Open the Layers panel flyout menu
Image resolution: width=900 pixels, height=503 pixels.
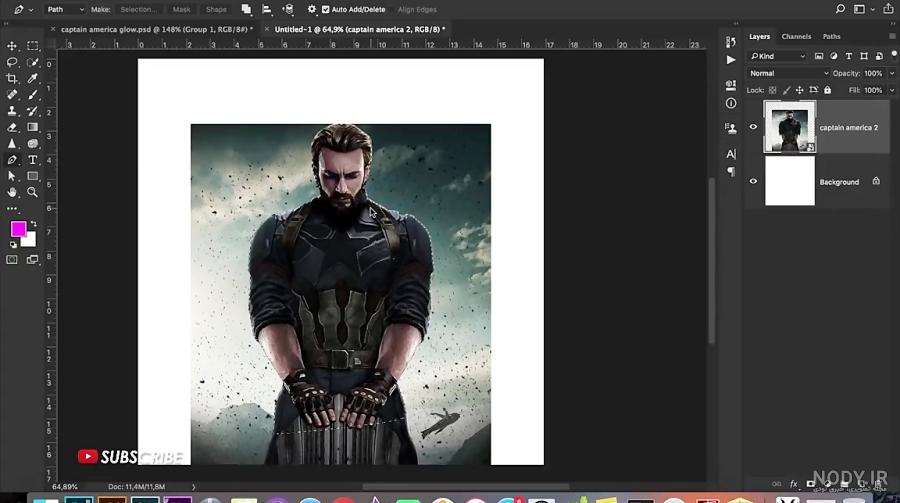(893, 36)
